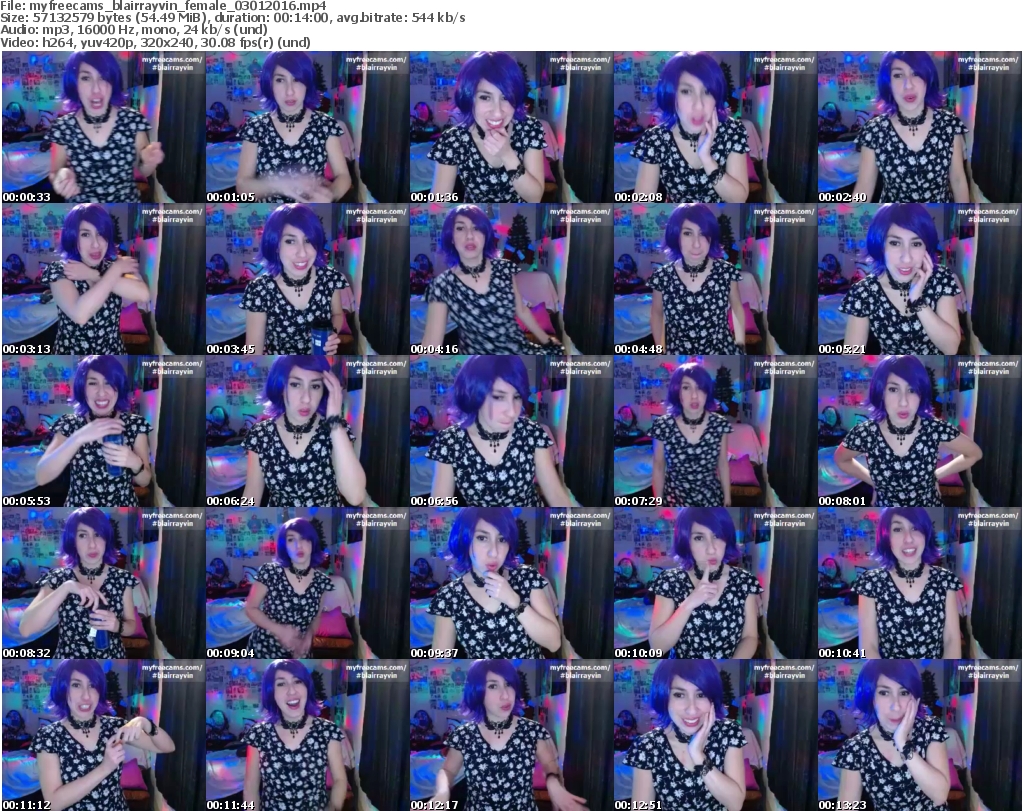Select the final thumbnail at 00:13:23
The width and height of the screenshot is (1024, 811).
point(920,735)
